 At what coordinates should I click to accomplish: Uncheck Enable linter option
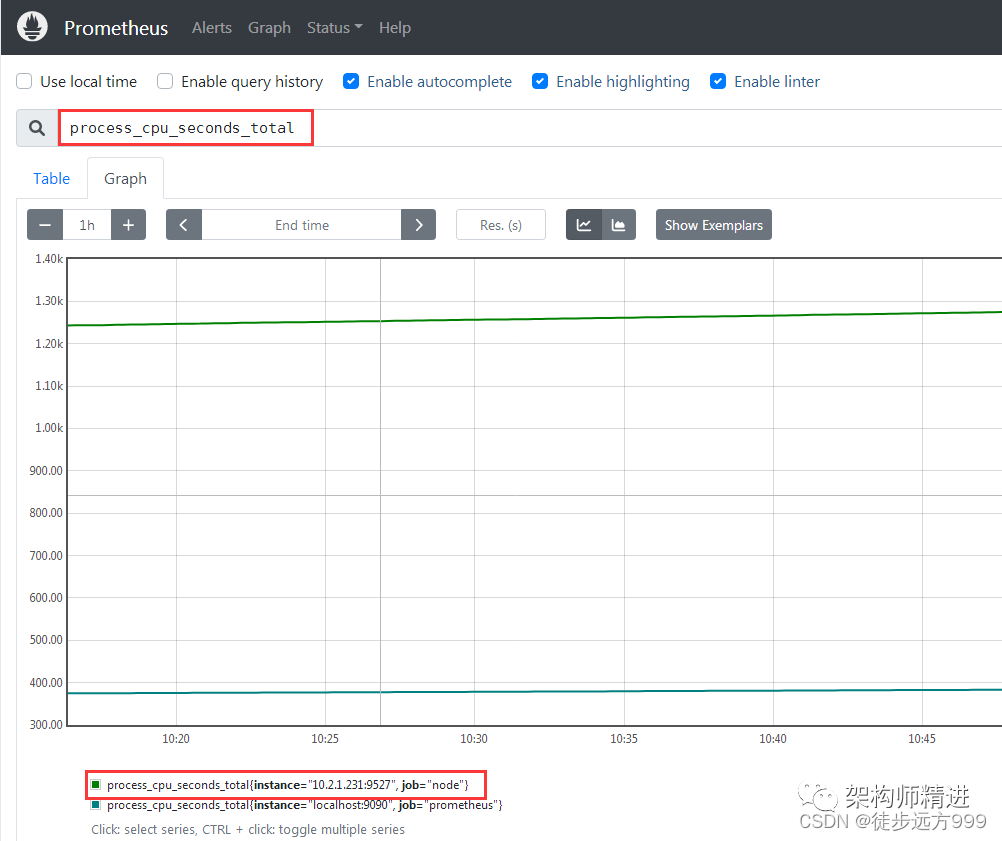coord(718,81)
